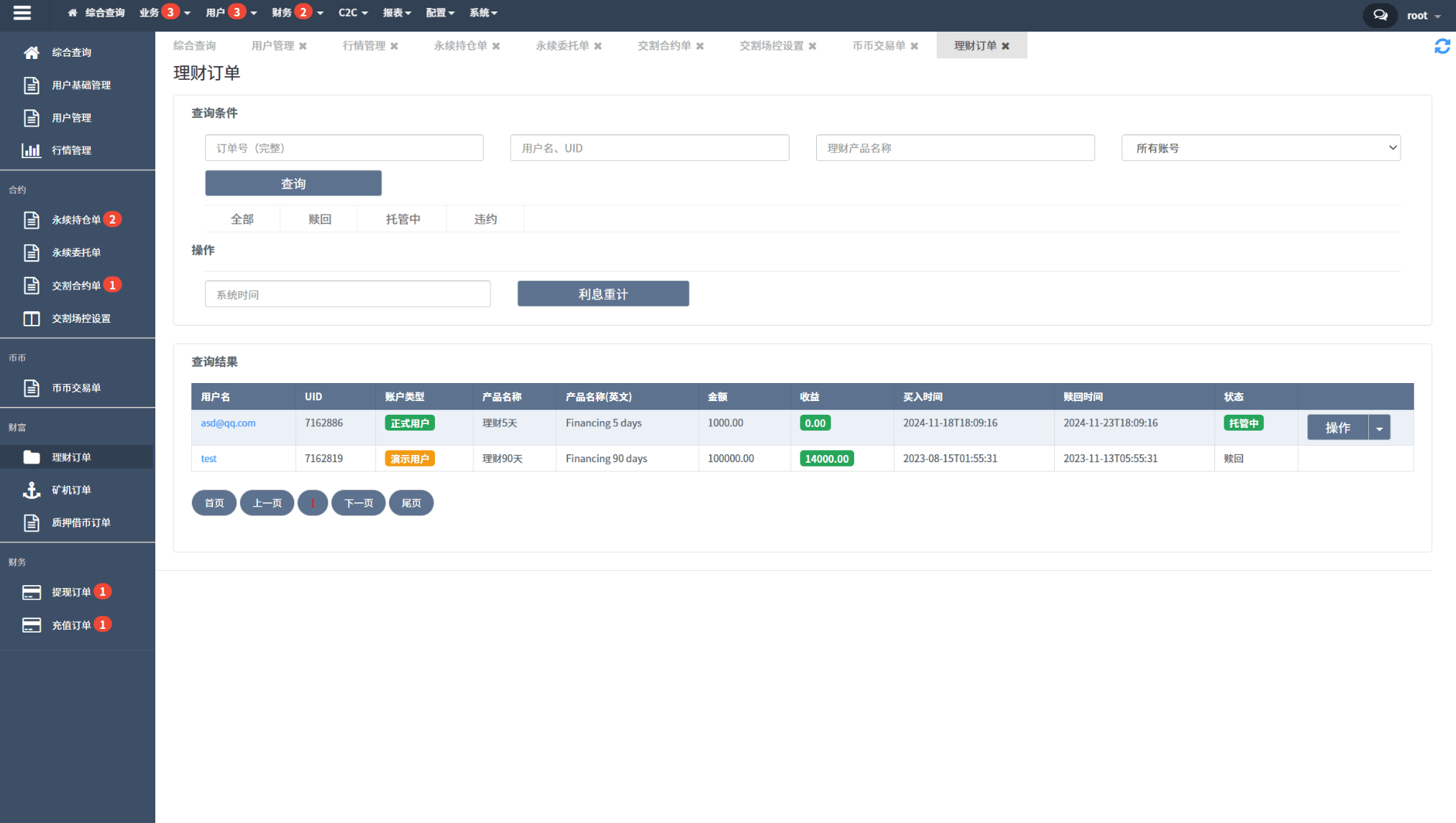Image resolution: width=1456 pixels, height=823 pixels.
Task: Click the 用户基础管理 document icon
Action: [32, 86]
